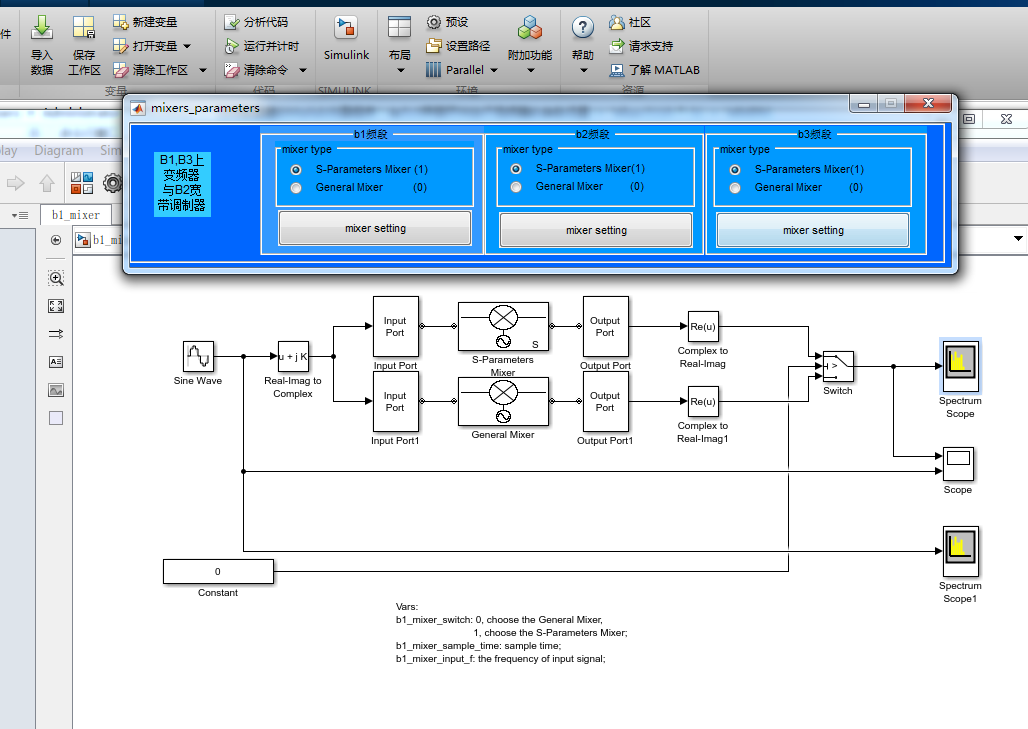Viewport: 1028px width, 729px height.
Task: Expand the Clear Commands (清除命令) dropdown
Action: (303, 69)
